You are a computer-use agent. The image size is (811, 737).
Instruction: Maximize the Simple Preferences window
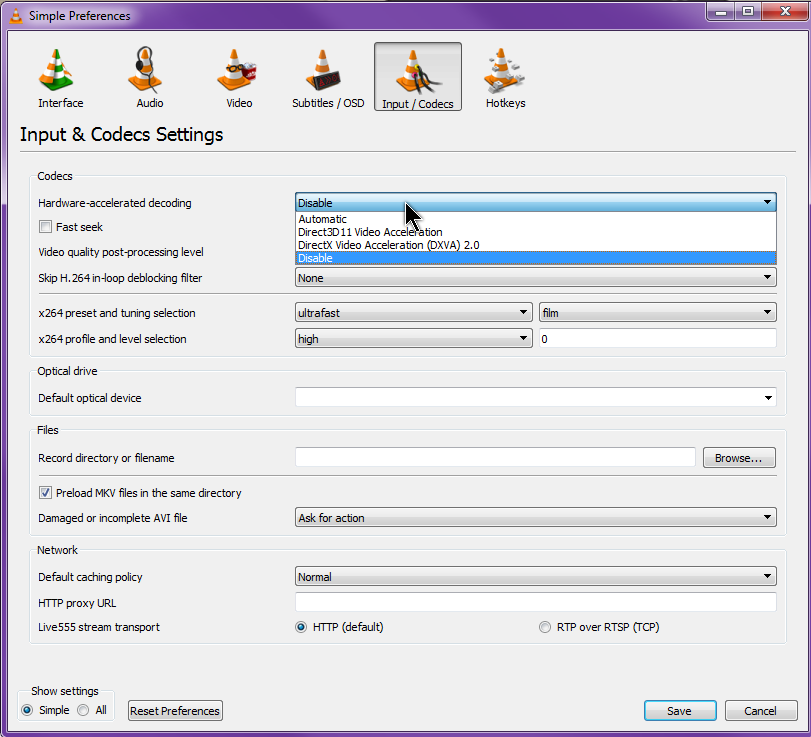(x=748, y=11)
